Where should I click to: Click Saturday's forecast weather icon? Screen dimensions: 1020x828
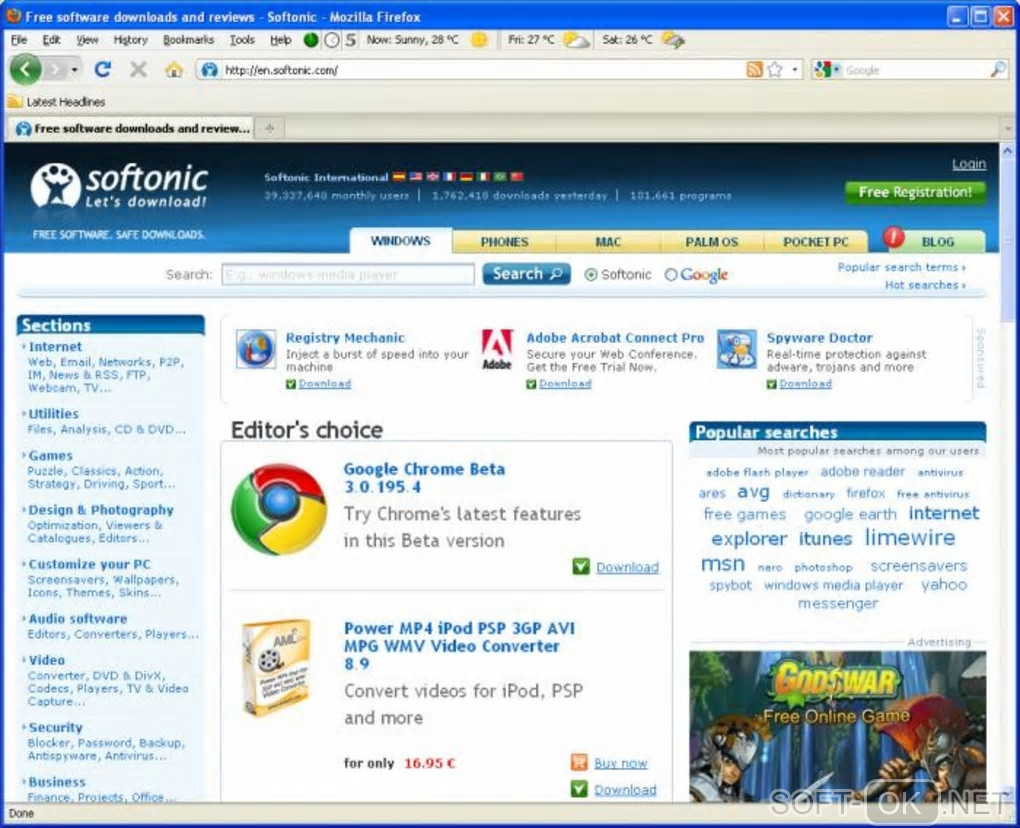[x=674, y=40]
